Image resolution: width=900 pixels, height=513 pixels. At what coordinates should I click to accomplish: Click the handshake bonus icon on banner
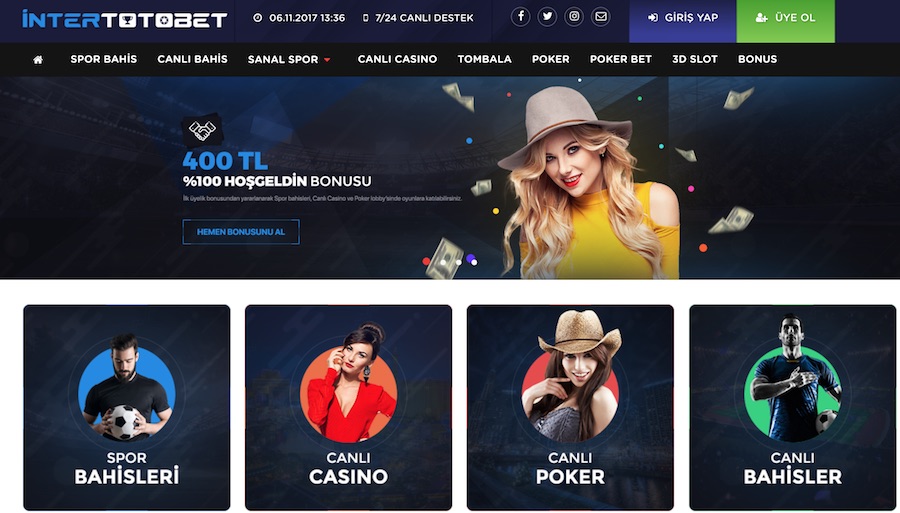point(202,130)
